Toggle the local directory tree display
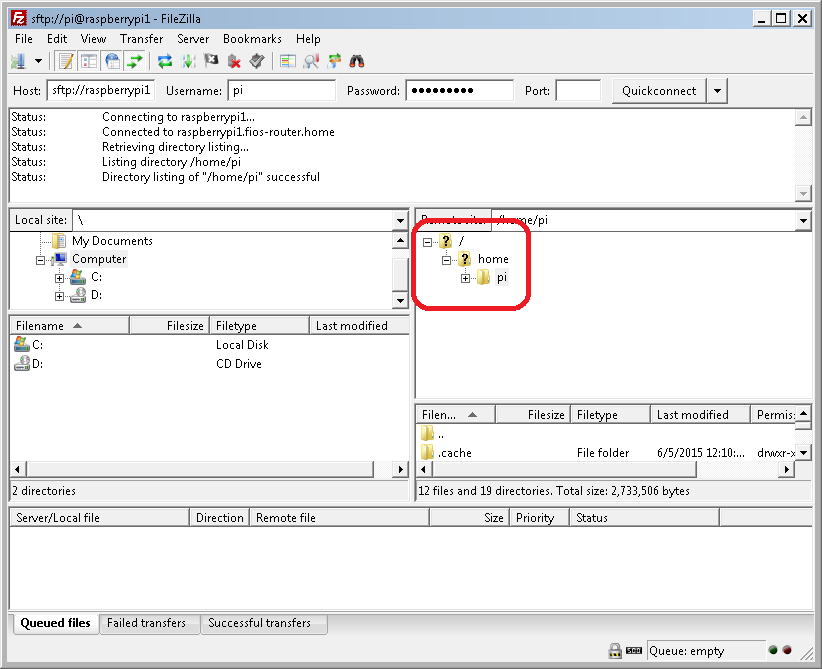 (89, 61)
